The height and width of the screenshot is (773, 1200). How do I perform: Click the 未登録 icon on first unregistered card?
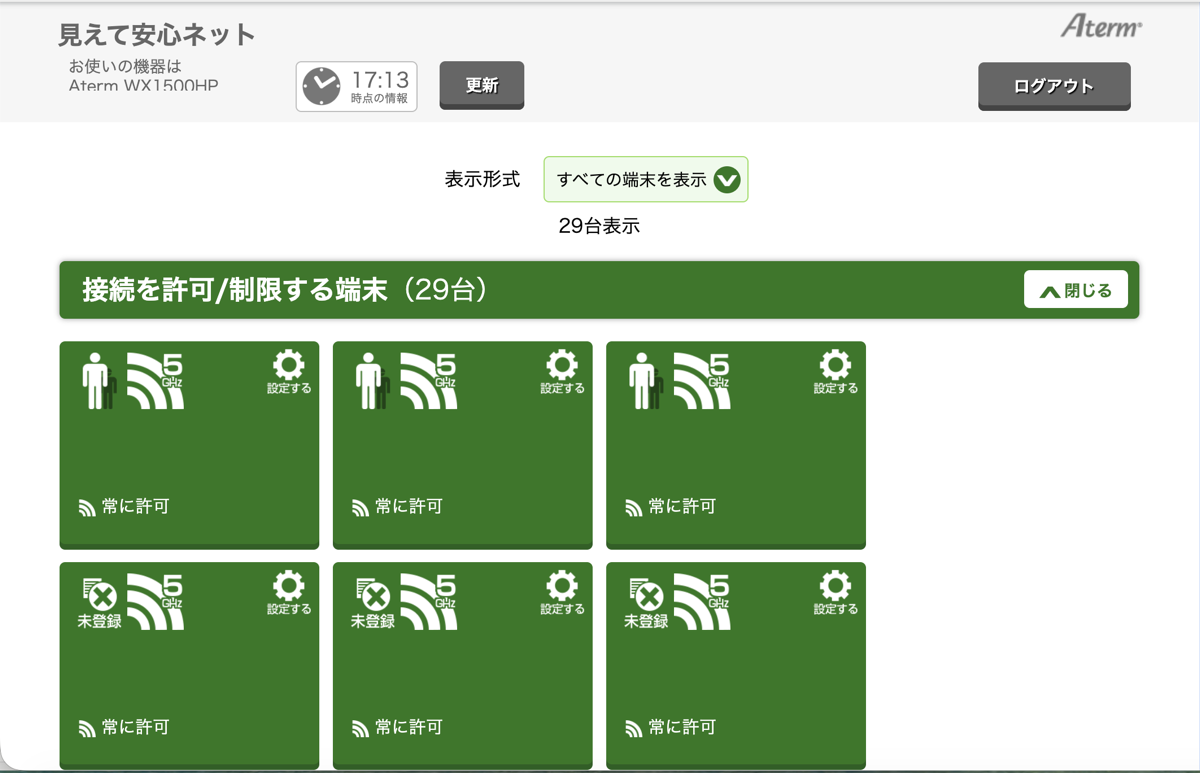99,603
